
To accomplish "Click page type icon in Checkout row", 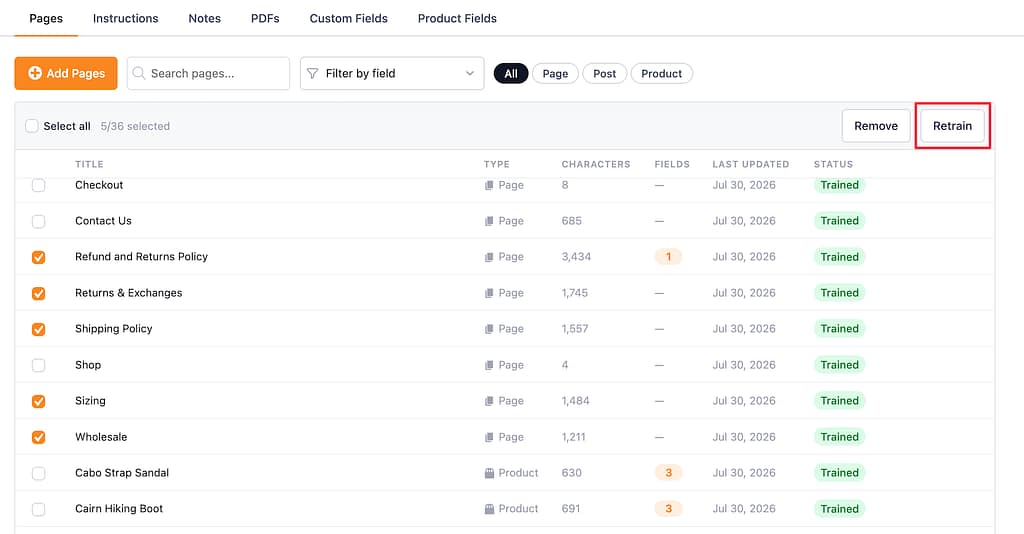I will coord(488,185).
